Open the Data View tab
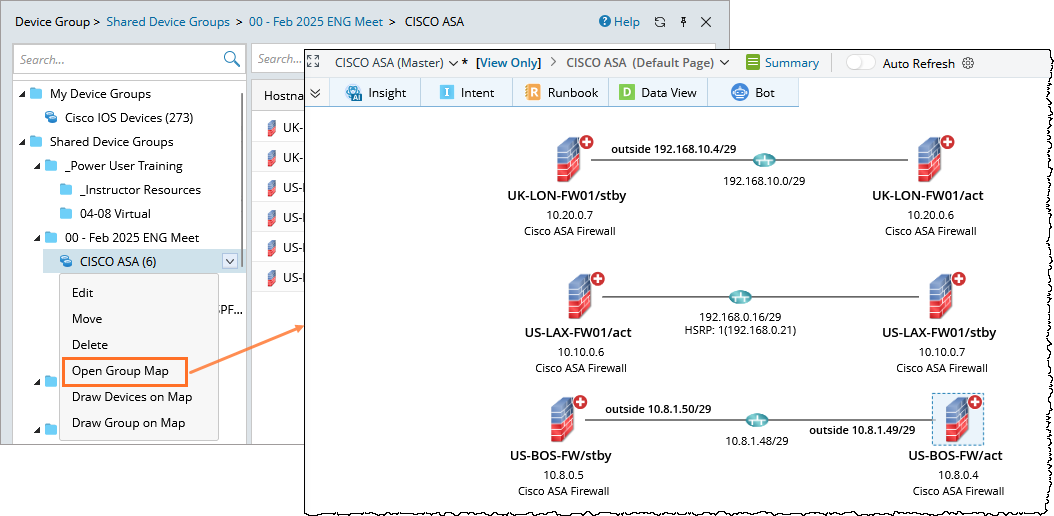This screenshot has width=1054, height=516. [658, 93]
